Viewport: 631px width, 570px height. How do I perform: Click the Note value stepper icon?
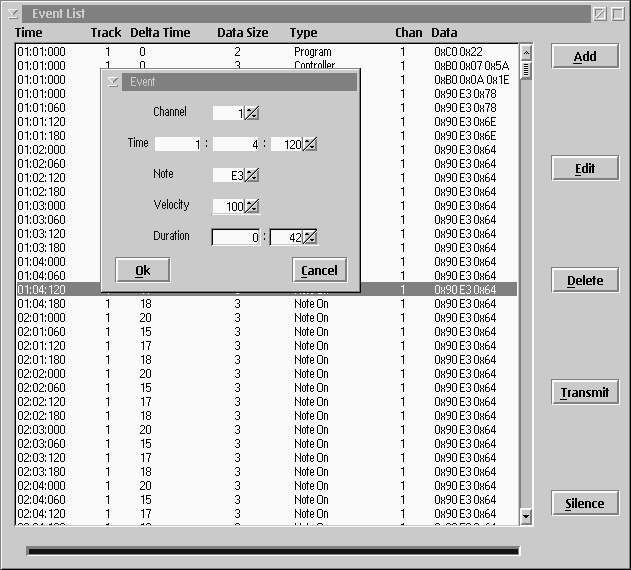[252, 175]
